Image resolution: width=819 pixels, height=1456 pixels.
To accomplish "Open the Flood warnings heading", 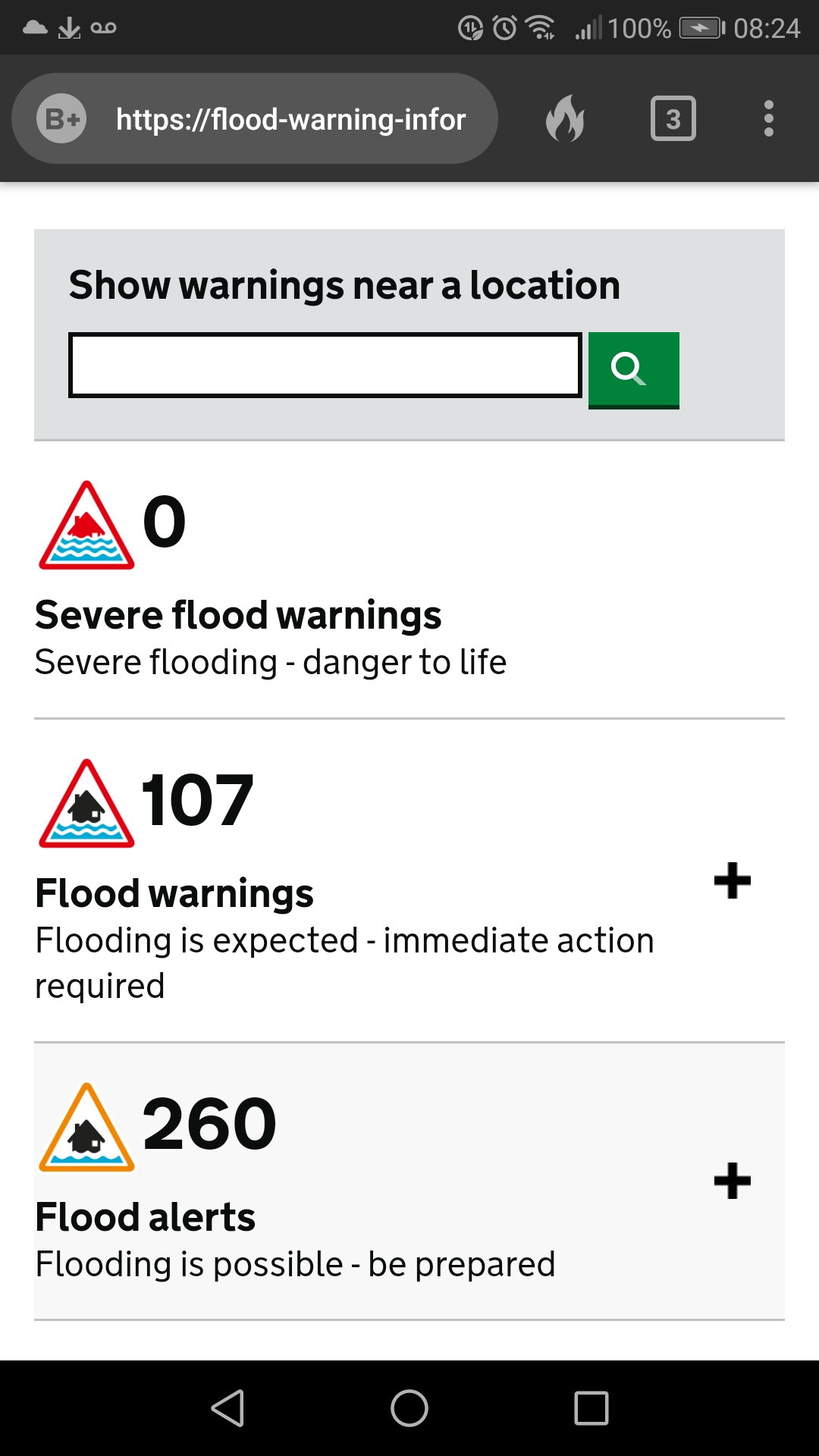I will point(174,893).
